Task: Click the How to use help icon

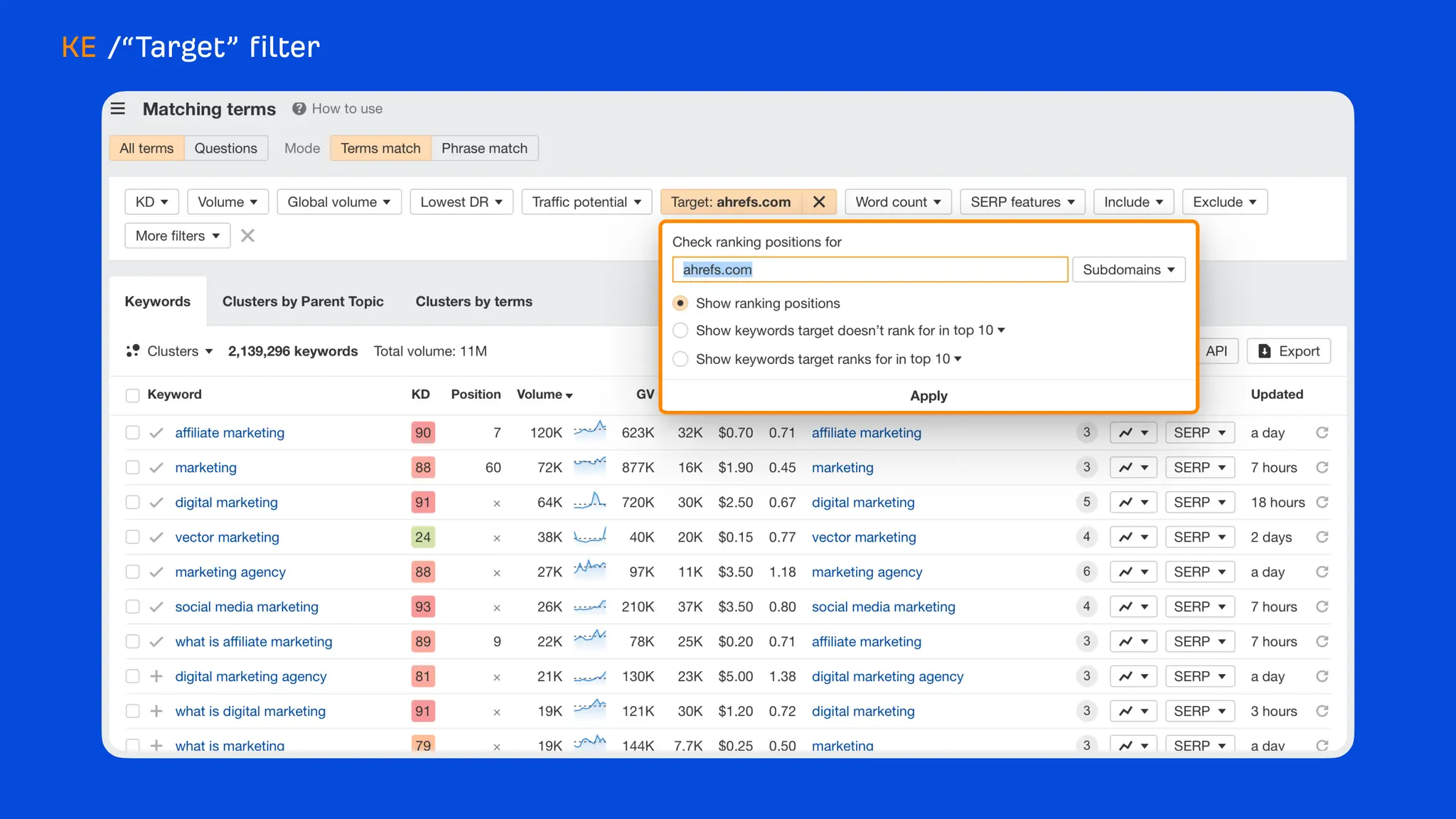Action: tap(299, 109)
